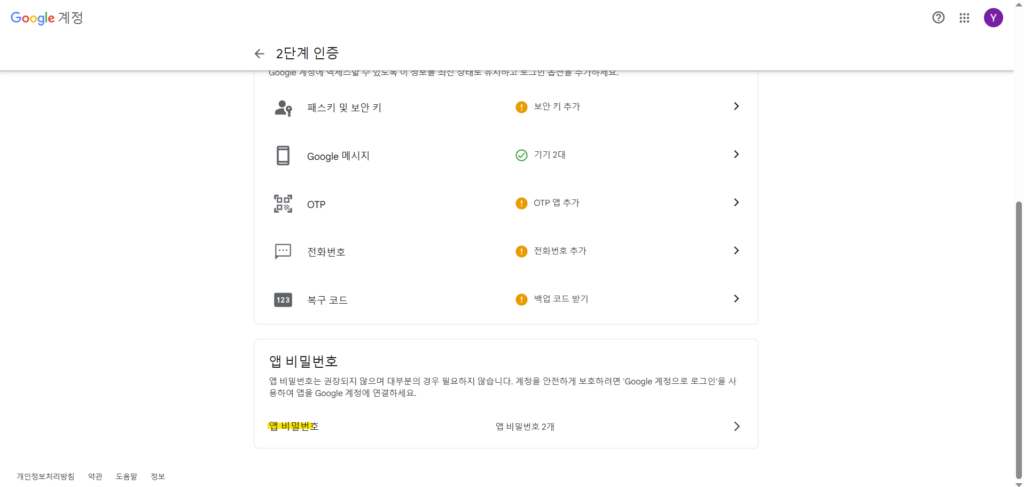Expand the Google 메시지 row chevron
The image size is (1024, 487).
point(736,154)
